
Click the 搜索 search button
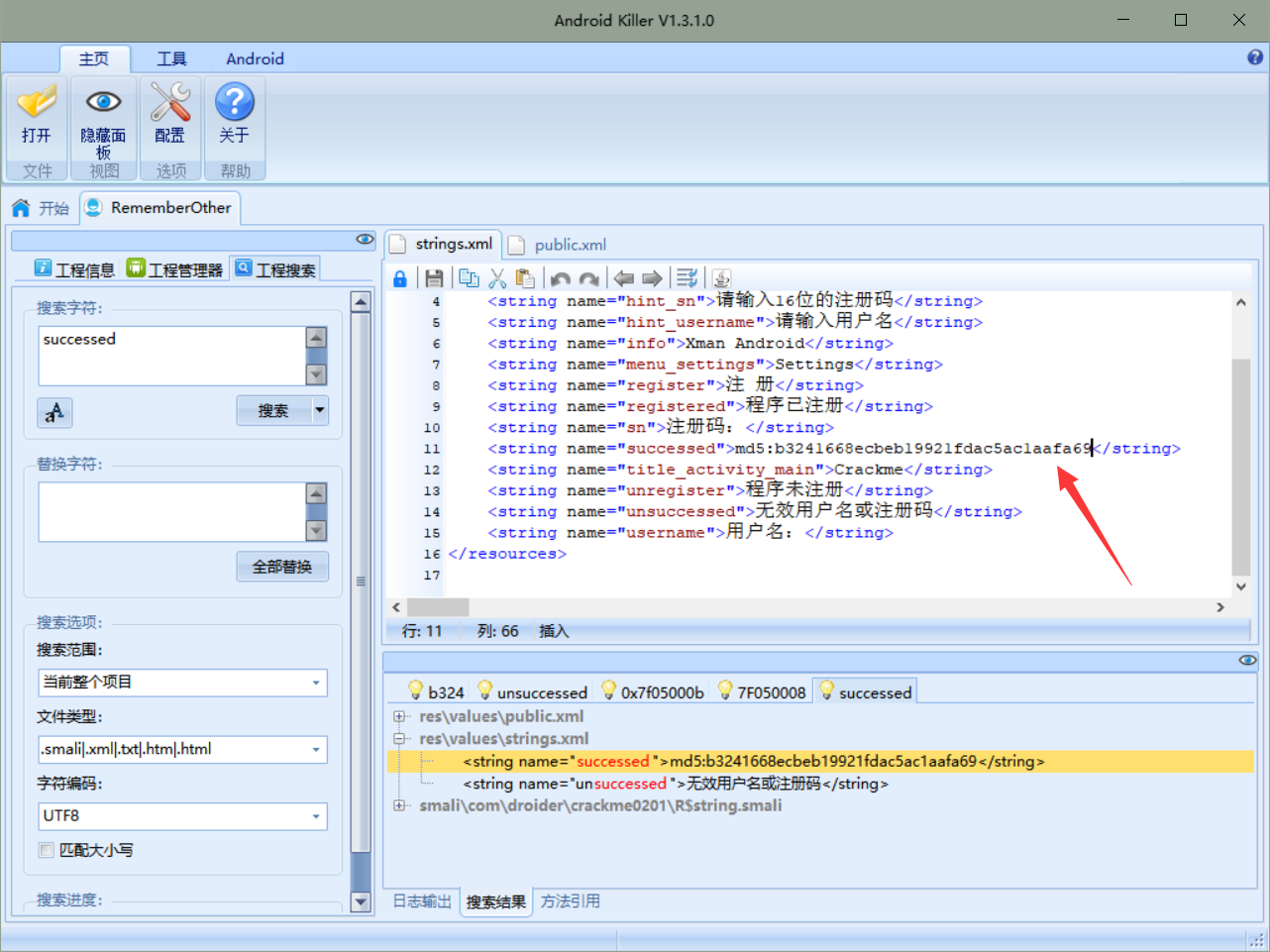pos(273,410)
